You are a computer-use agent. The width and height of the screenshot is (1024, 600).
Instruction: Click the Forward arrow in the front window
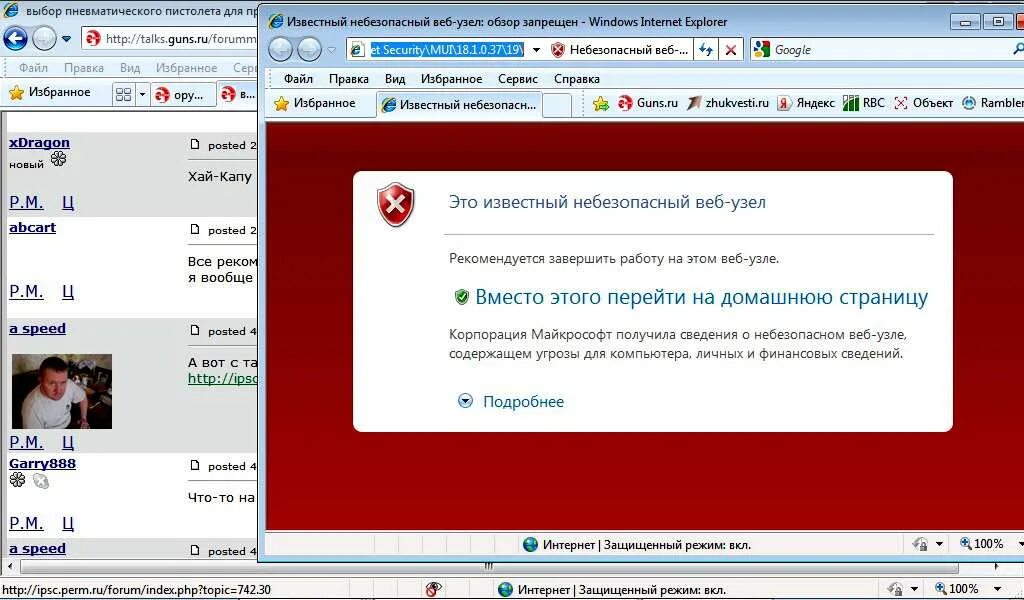click(310, 49)
